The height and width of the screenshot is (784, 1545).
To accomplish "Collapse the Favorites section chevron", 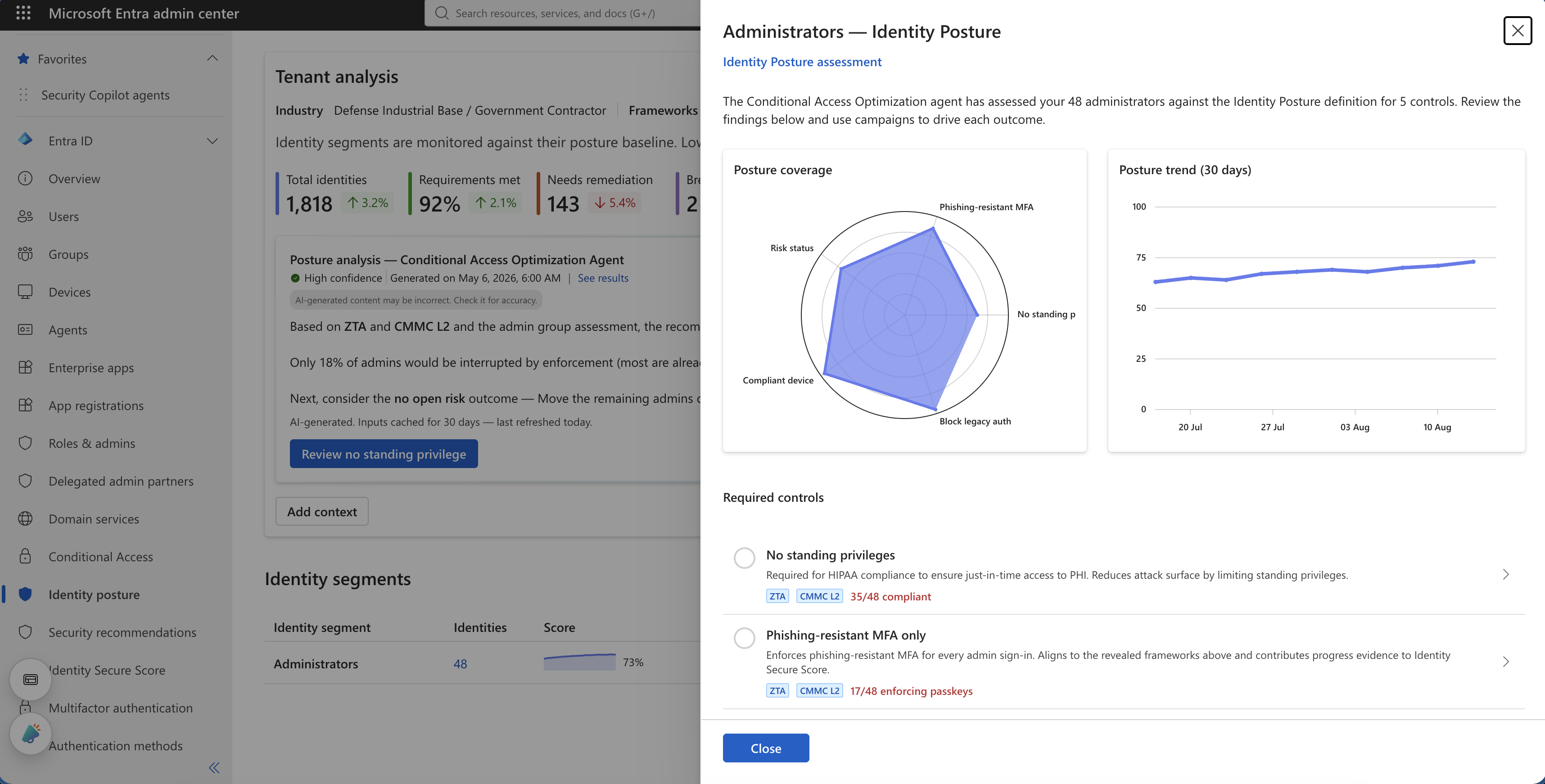I will (x=212, y=58).
